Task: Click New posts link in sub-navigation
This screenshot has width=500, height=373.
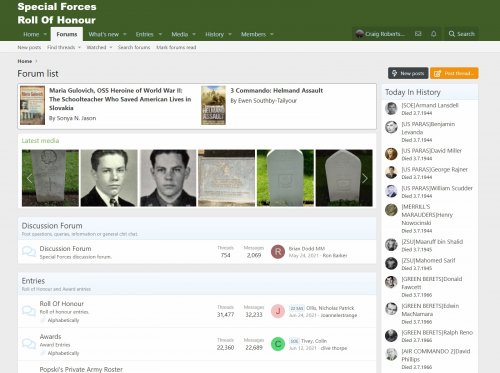Action: [29, 47]
